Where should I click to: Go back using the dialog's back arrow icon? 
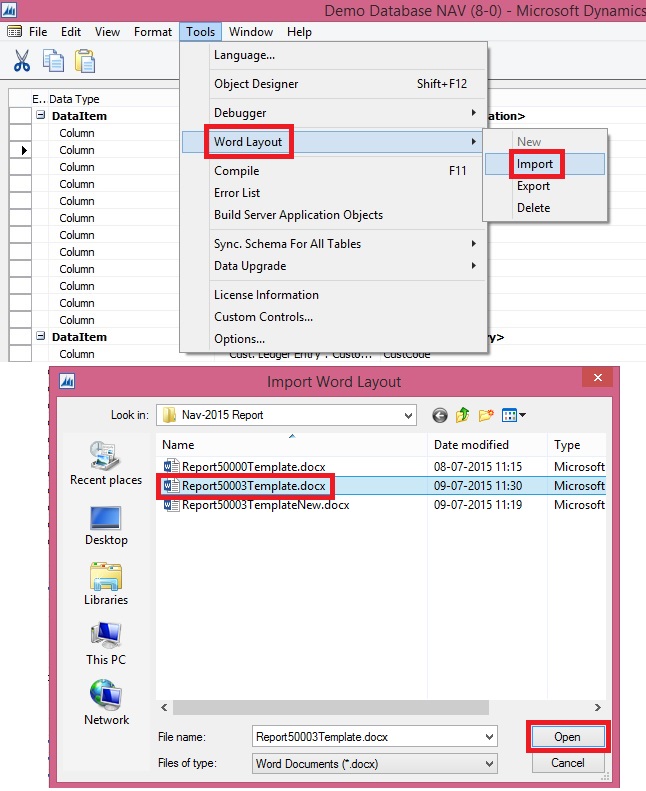coord(440,415)
